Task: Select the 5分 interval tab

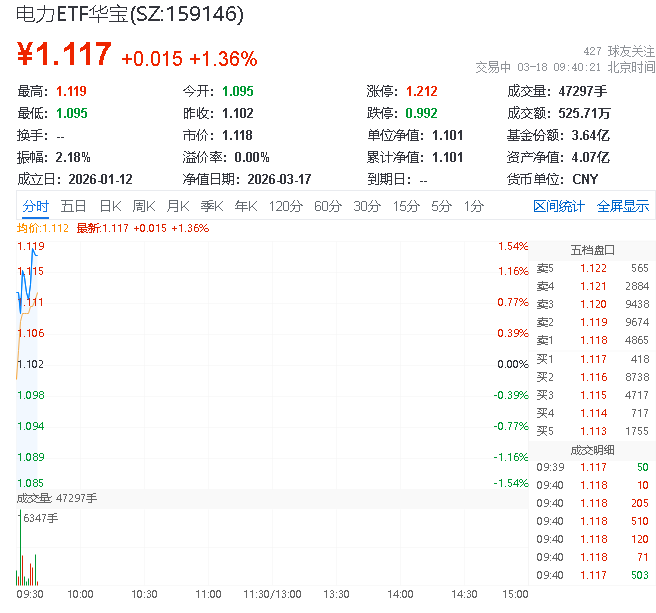Action: pyautogui.click(x=441, y=206)
